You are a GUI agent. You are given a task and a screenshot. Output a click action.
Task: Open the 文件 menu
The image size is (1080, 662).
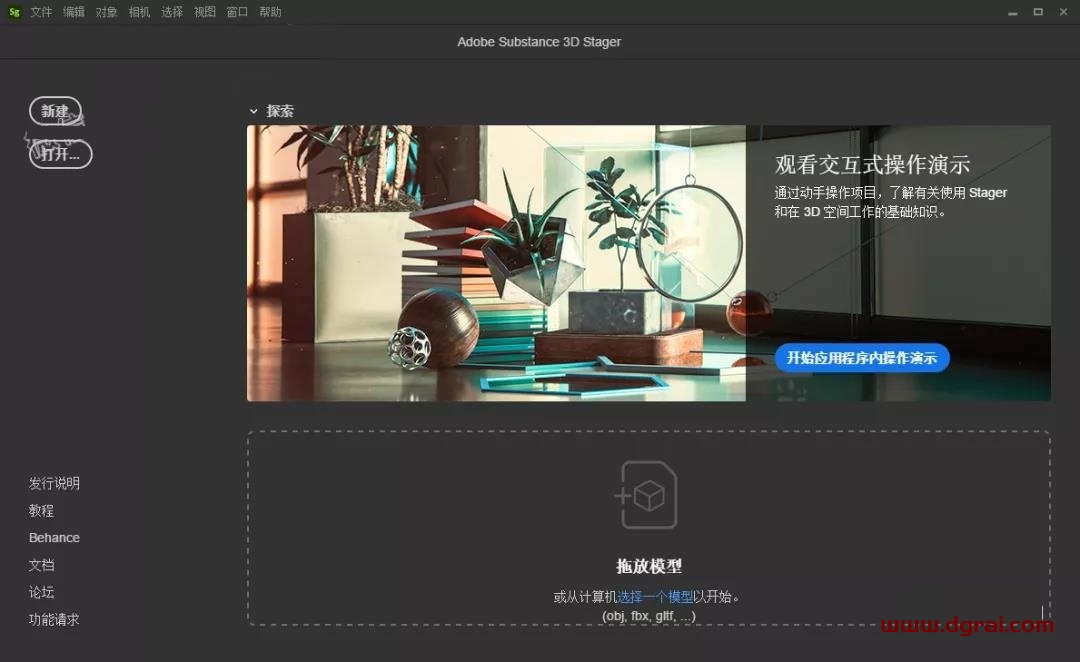coord(41,11)
